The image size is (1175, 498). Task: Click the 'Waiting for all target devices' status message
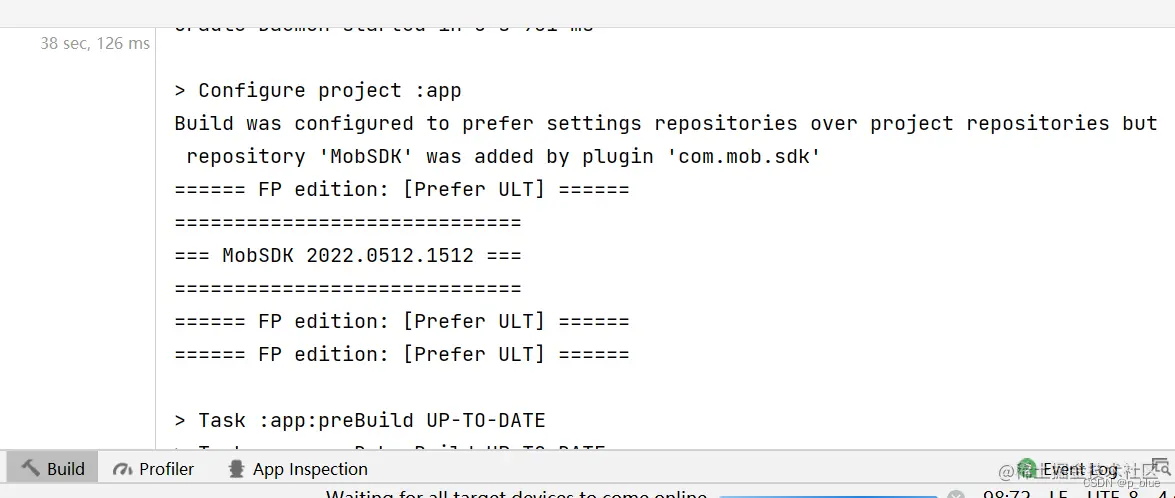point(516,494)
